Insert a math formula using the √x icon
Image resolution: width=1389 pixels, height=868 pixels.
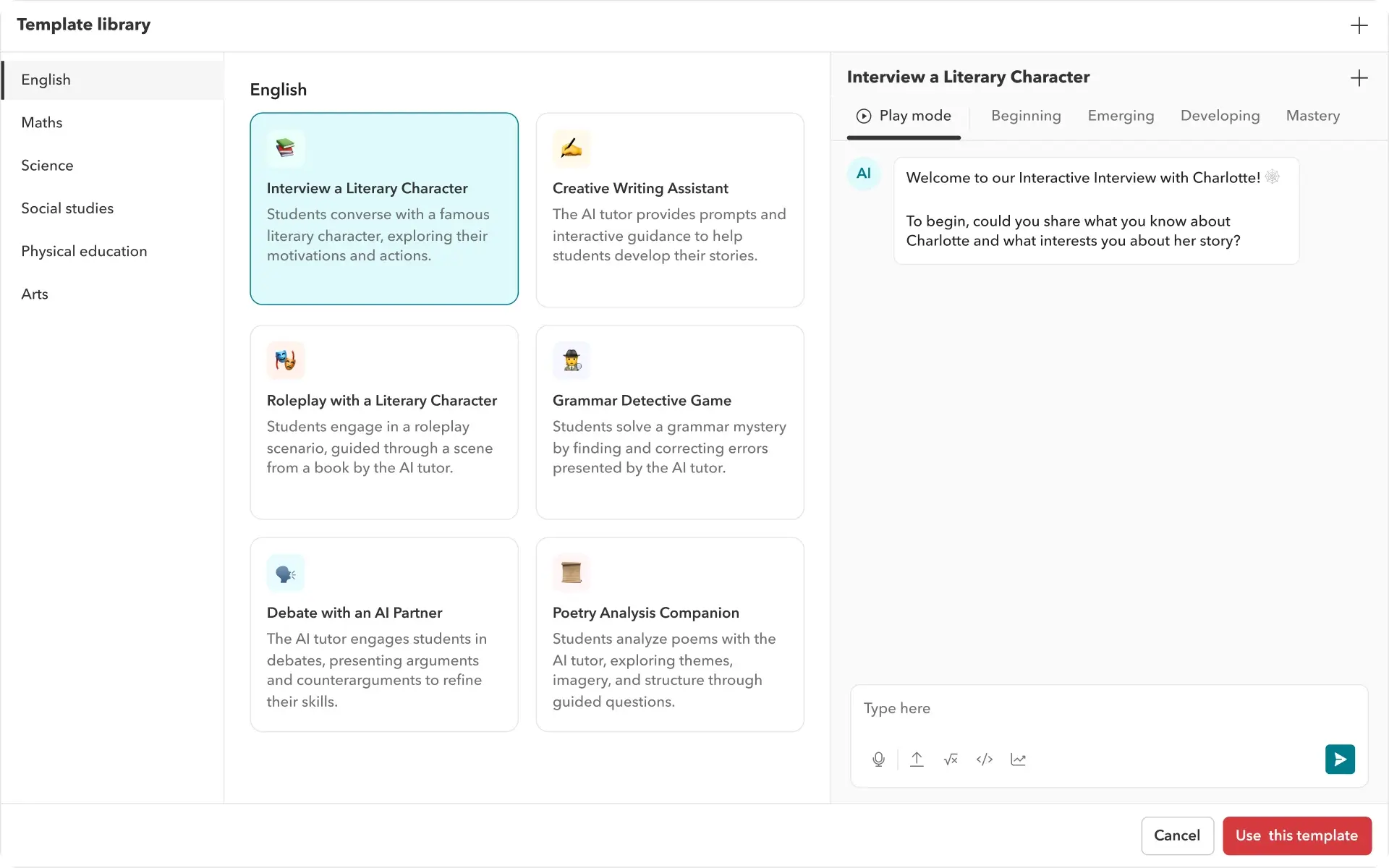pos(950,759)
